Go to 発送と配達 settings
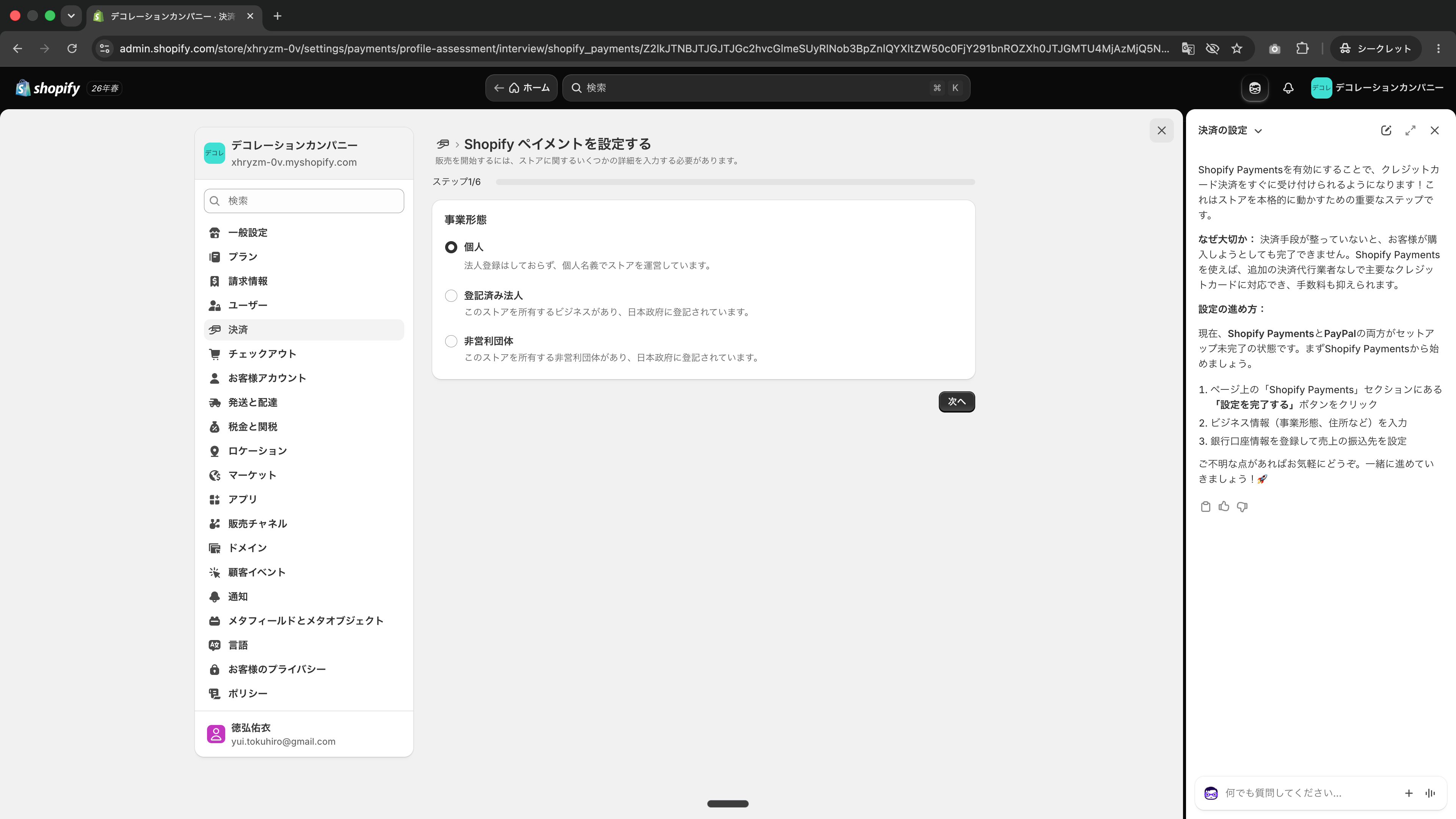Screen dimensions: 1456x819 point(304,402)
